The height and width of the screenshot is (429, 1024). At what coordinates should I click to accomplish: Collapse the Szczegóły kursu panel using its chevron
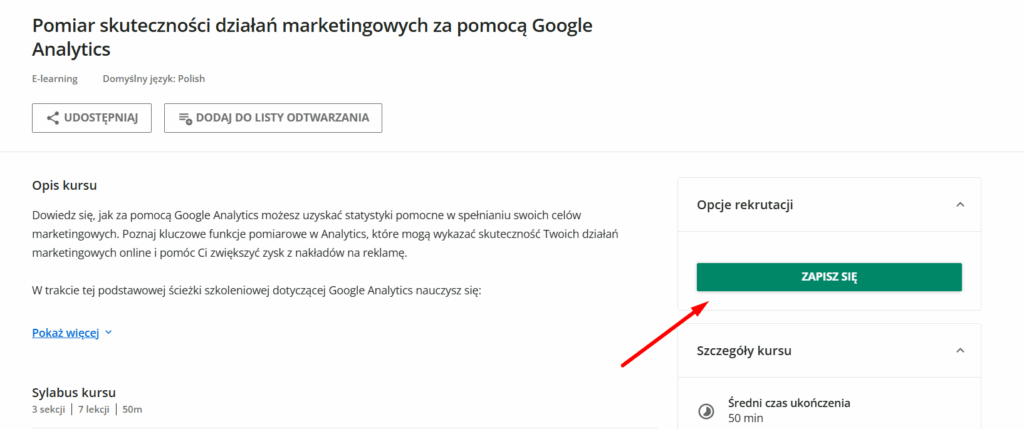[x=960, y=351]
